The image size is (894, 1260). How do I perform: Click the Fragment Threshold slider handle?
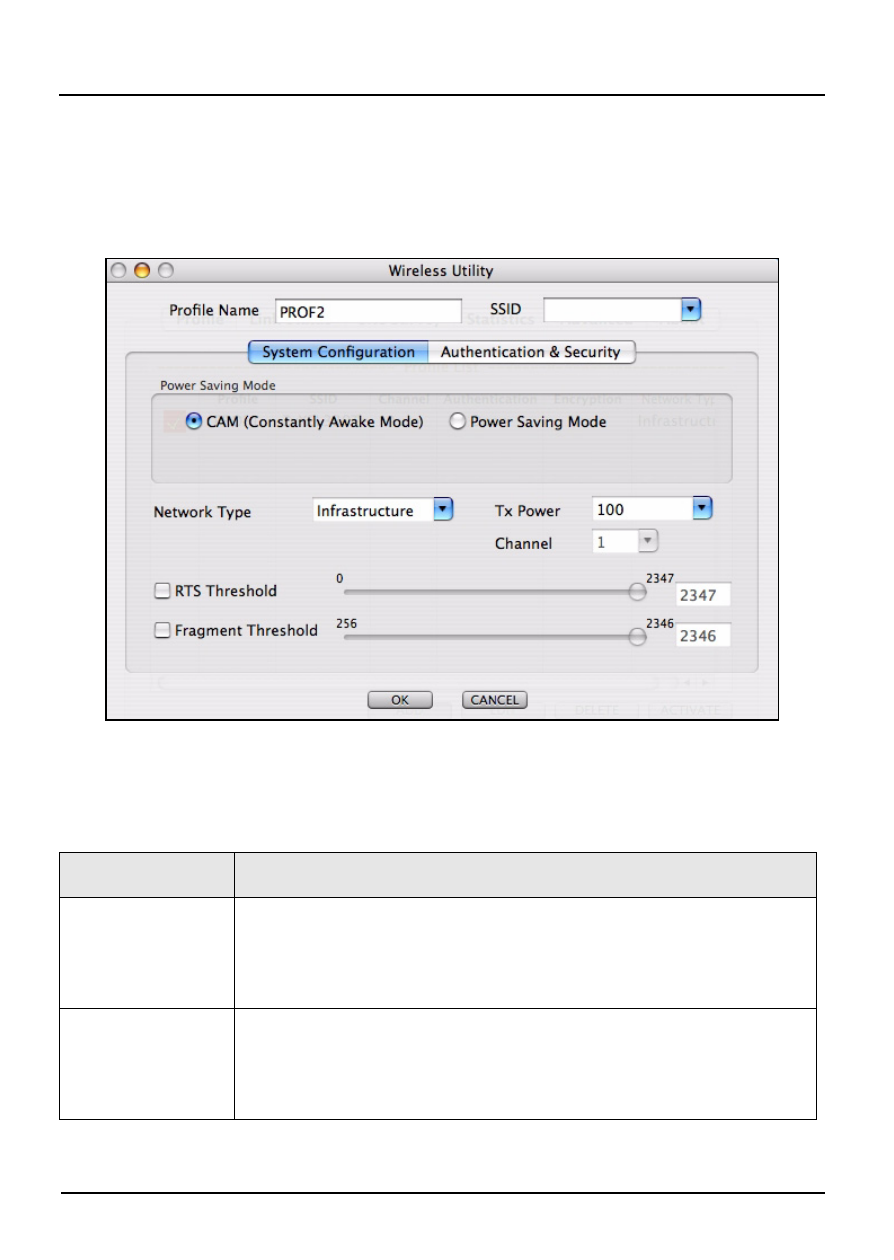pyautogui.click(x=636, y=637)
